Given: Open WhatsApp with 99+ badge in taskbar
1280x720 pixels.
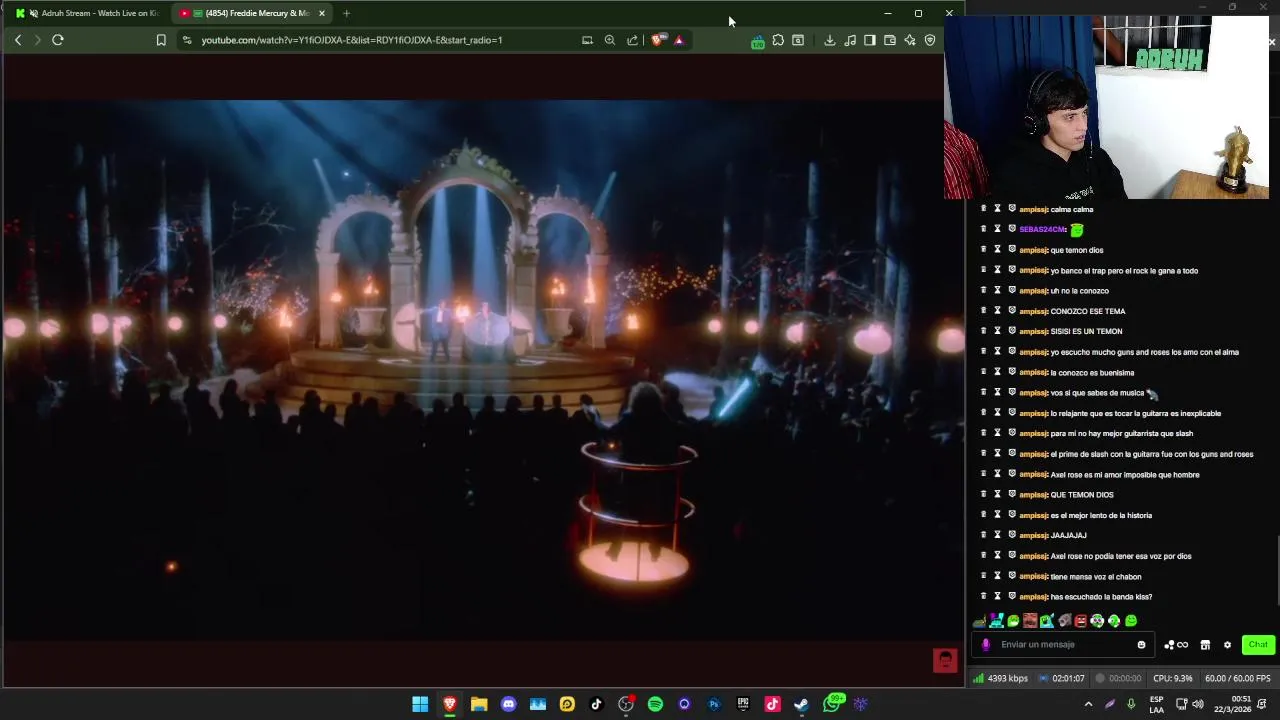Looking at the screenshot, I should [833, 703].
